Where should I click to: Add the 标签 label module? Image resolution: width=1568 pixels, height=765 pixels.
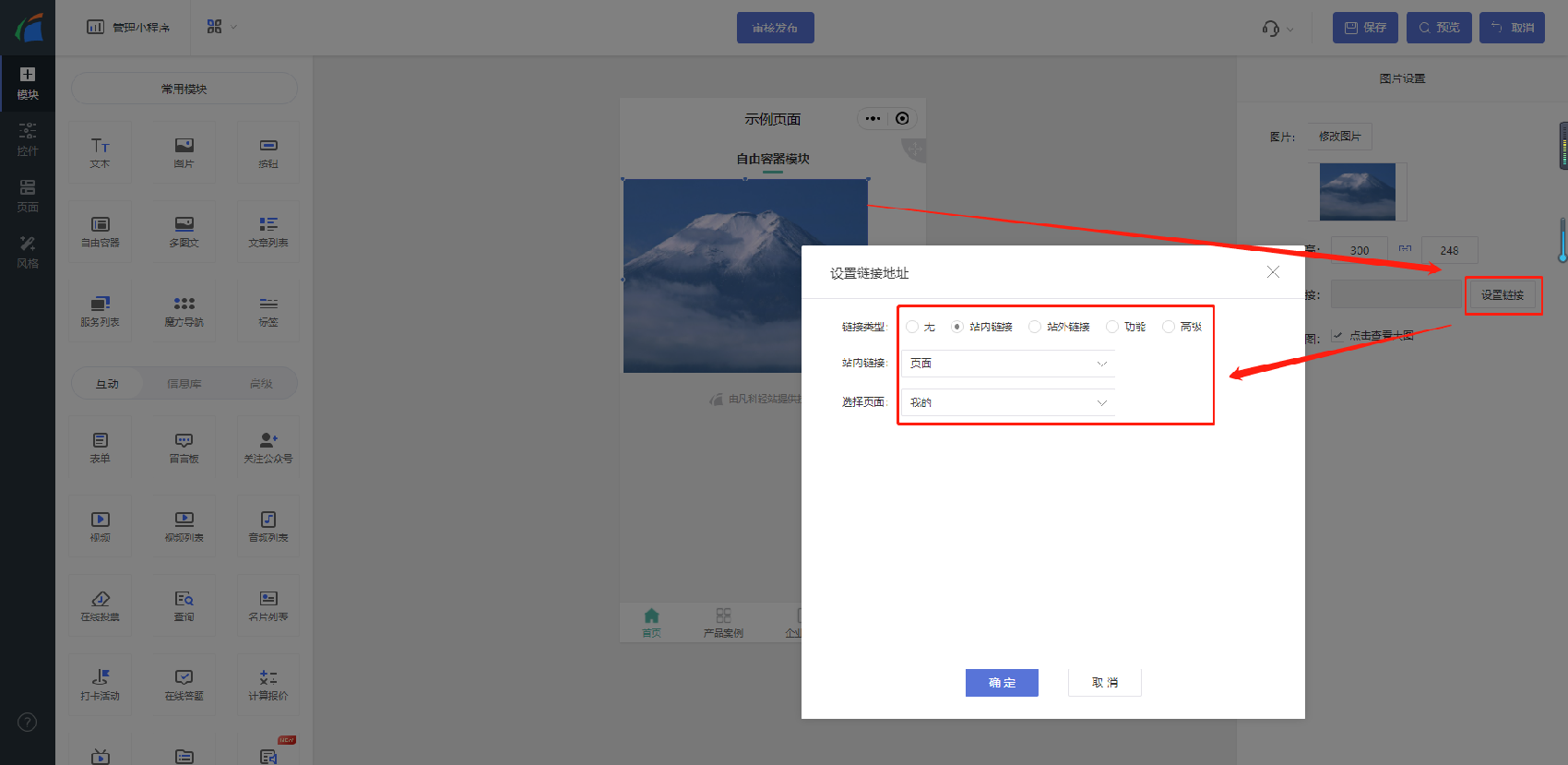[x=268, y=311]
